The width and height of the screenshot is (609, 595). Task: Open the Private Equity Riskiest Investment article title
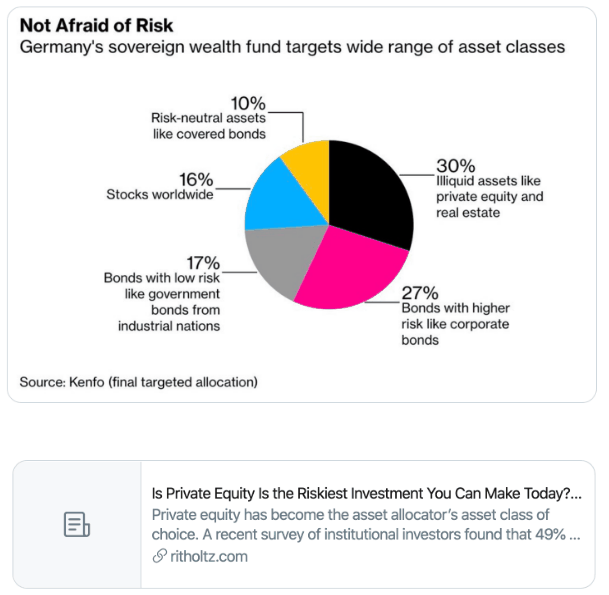[367, 493]
